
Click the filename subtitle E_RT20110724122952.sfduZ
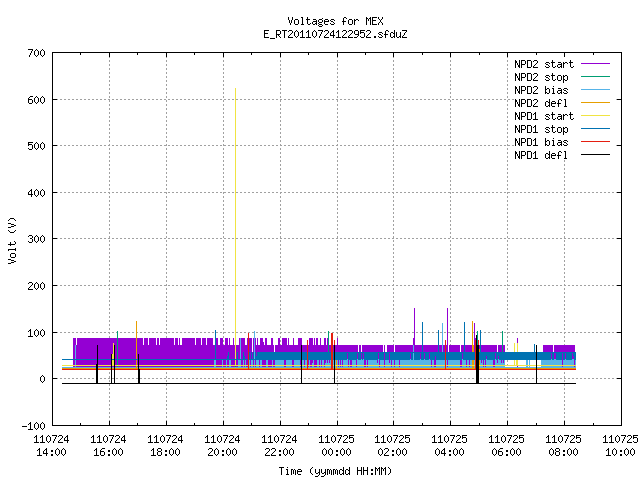(335, 34)
